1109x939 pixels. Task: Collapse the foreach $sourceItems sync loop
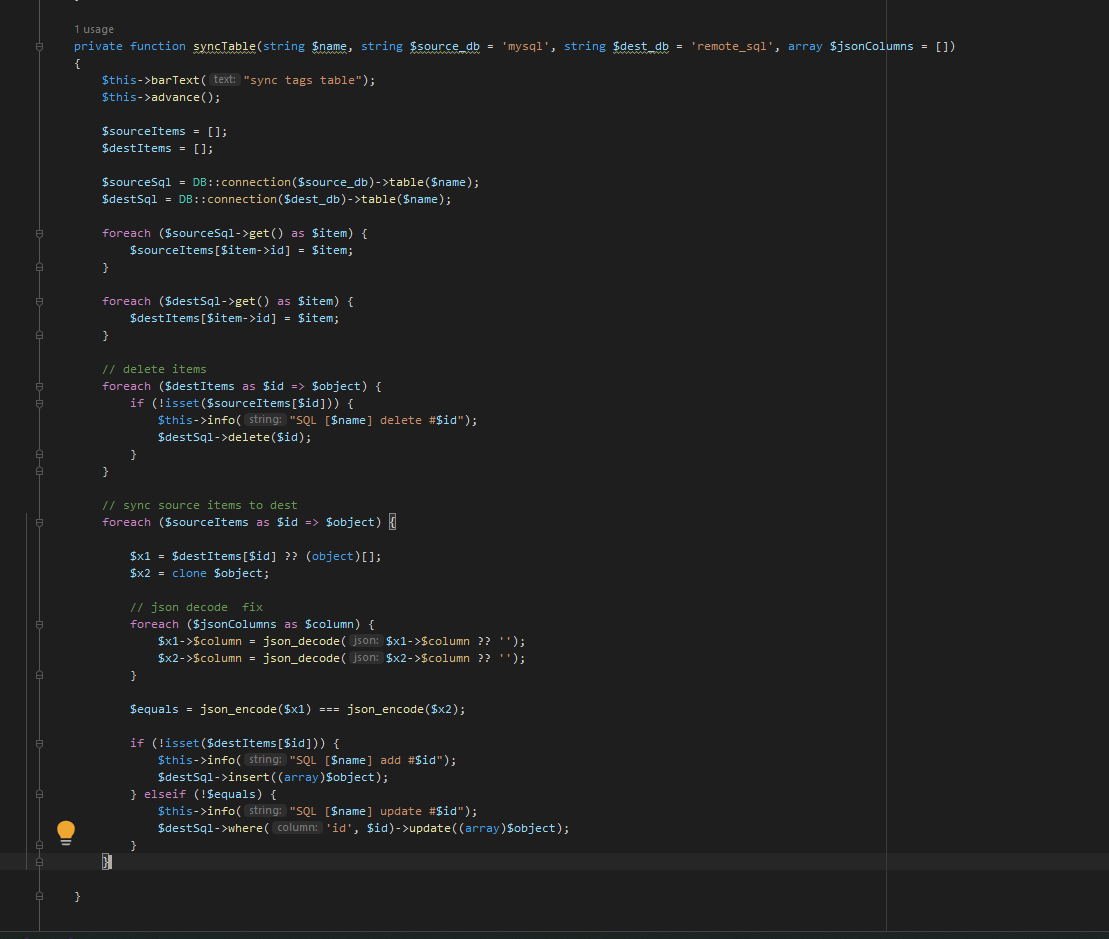(x=39, y=522)
